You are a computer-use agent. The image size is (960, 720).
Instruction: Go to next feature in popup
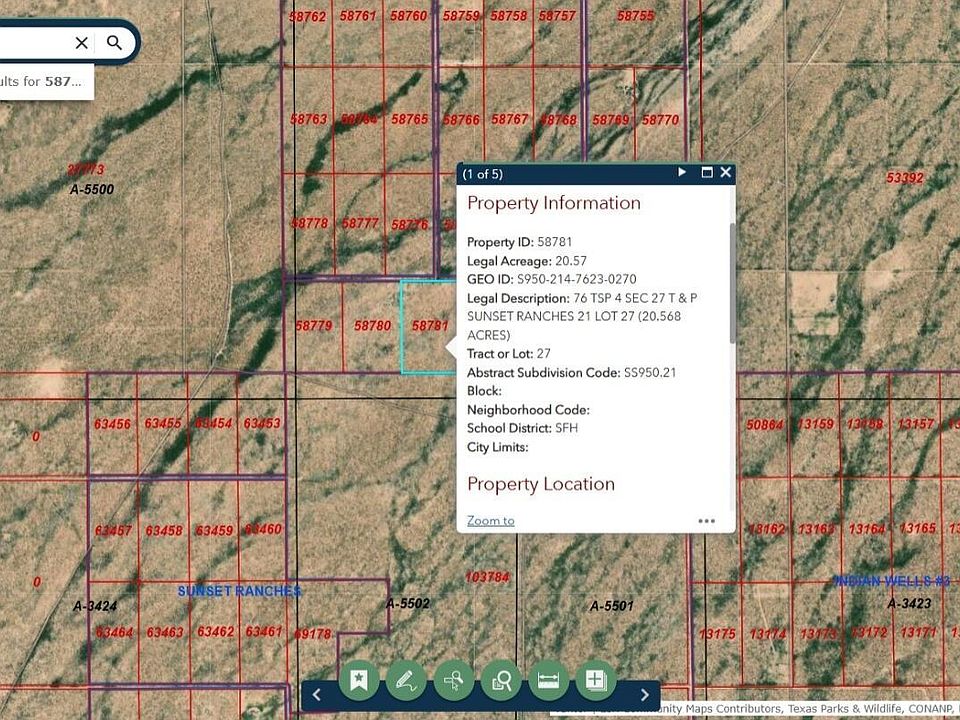coord(682,172)
